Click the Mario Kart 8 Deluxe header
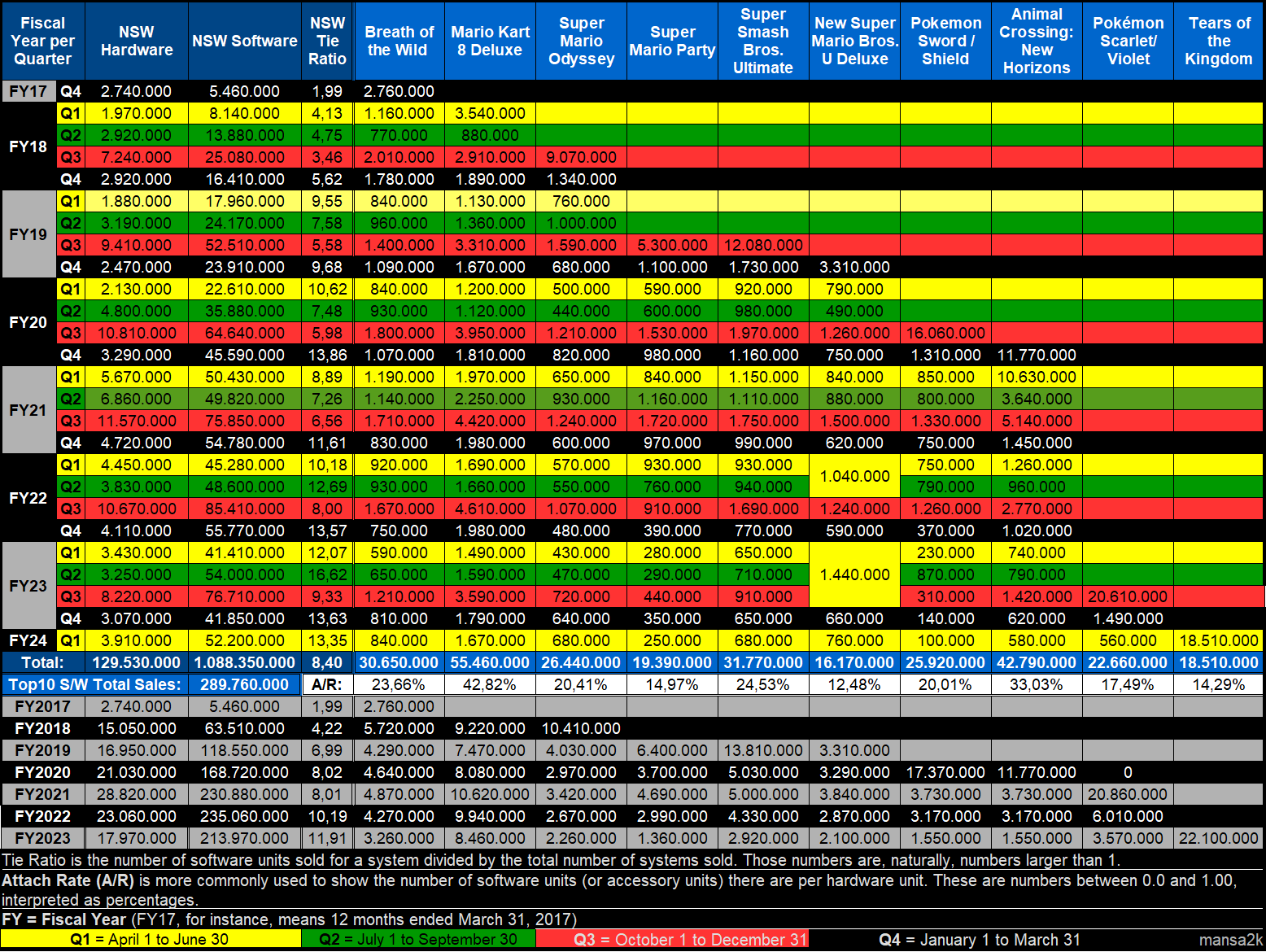Image resolution: width=1266 pixels, height=952 pixels. (x=490, y=41)
